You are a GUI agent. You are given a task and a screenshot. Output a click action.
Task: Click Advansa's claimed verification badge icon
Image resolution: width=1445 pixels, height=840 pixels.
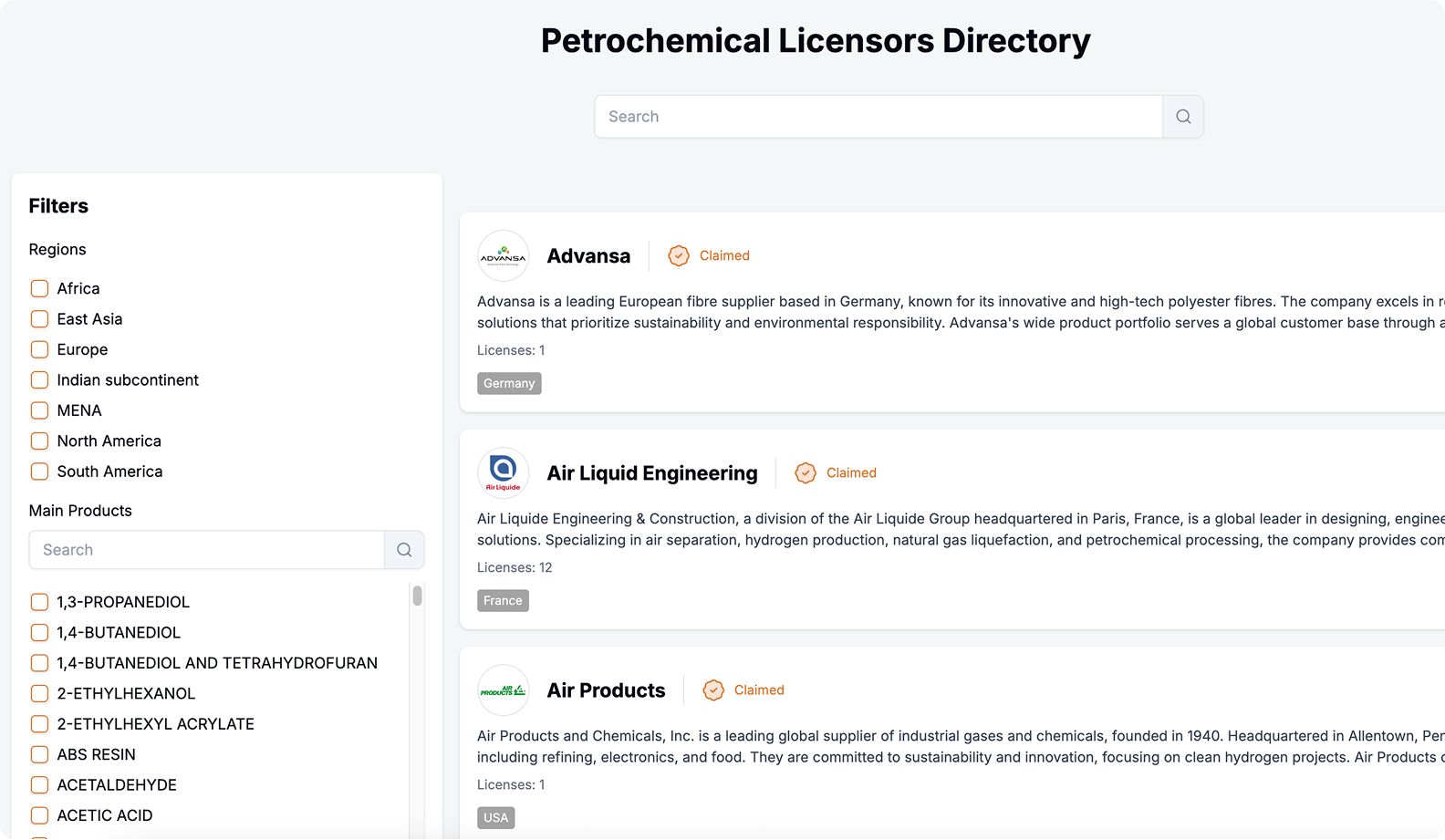pos(679,256)
